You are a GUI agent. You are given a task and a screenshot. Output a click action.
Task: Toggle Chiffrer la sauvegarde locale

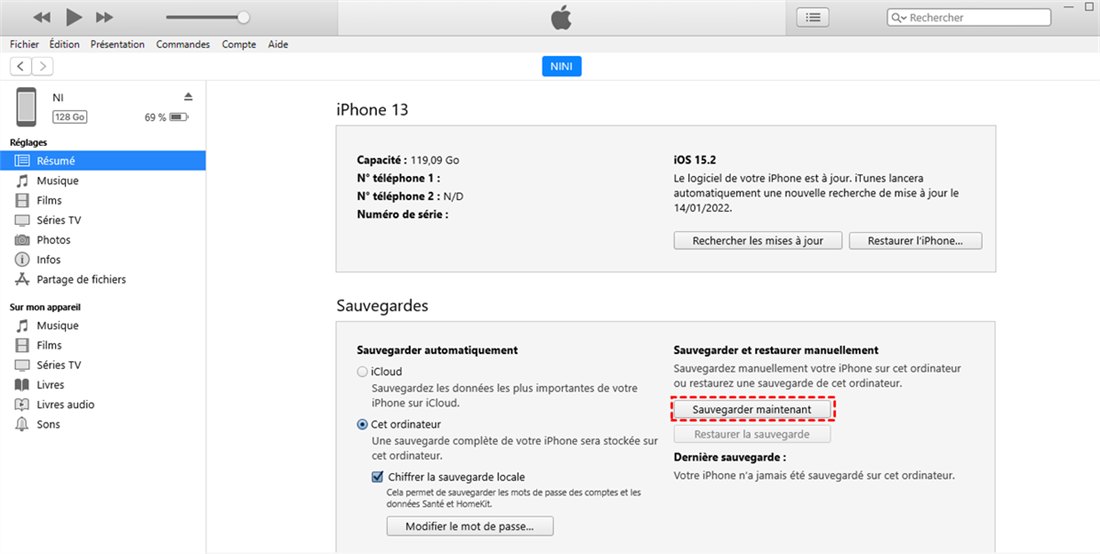pos(378,477)
